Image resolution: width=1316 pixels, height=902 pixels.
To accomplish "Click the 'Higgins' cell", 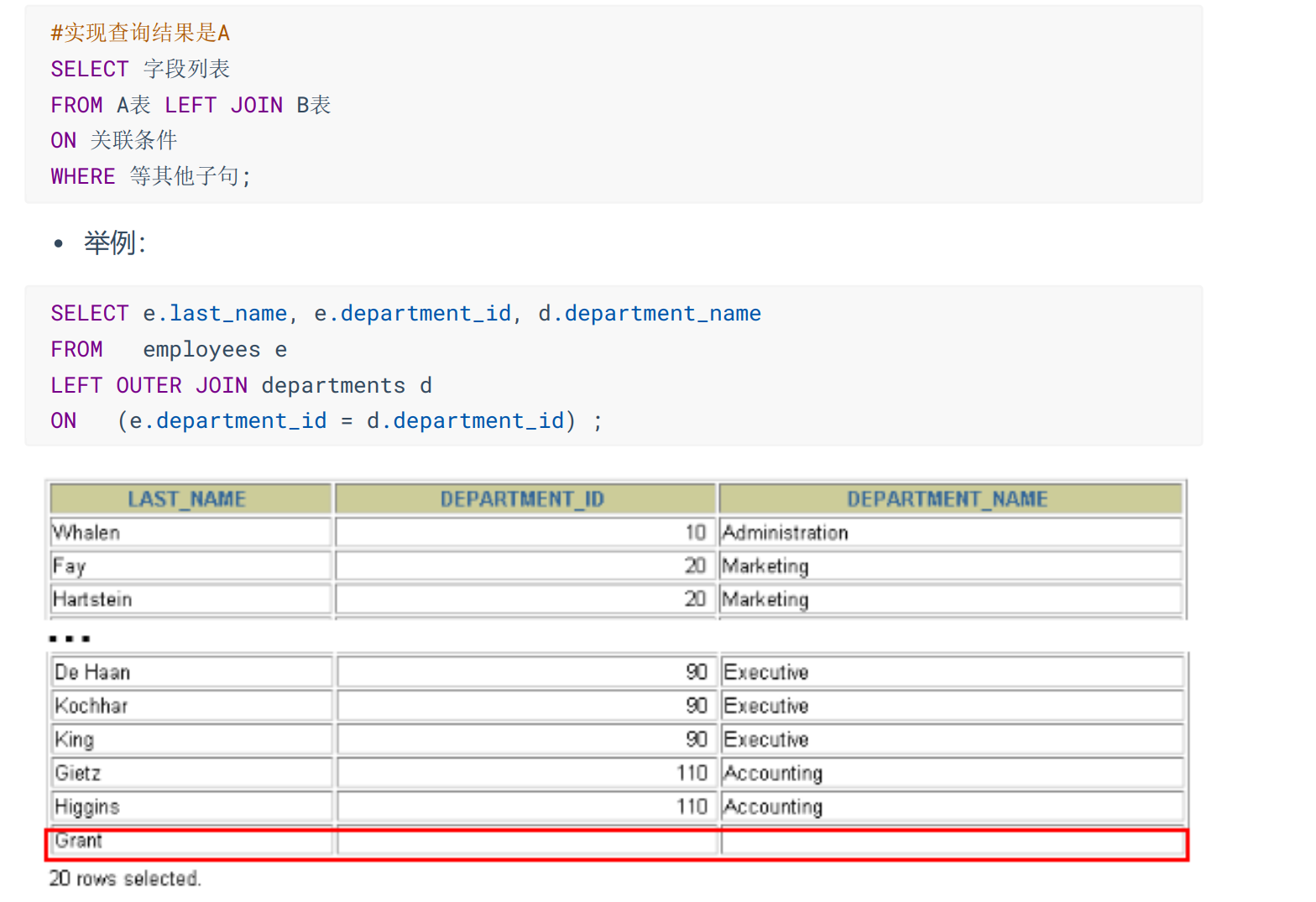I will pyautogui.click(x=192, y=806).
